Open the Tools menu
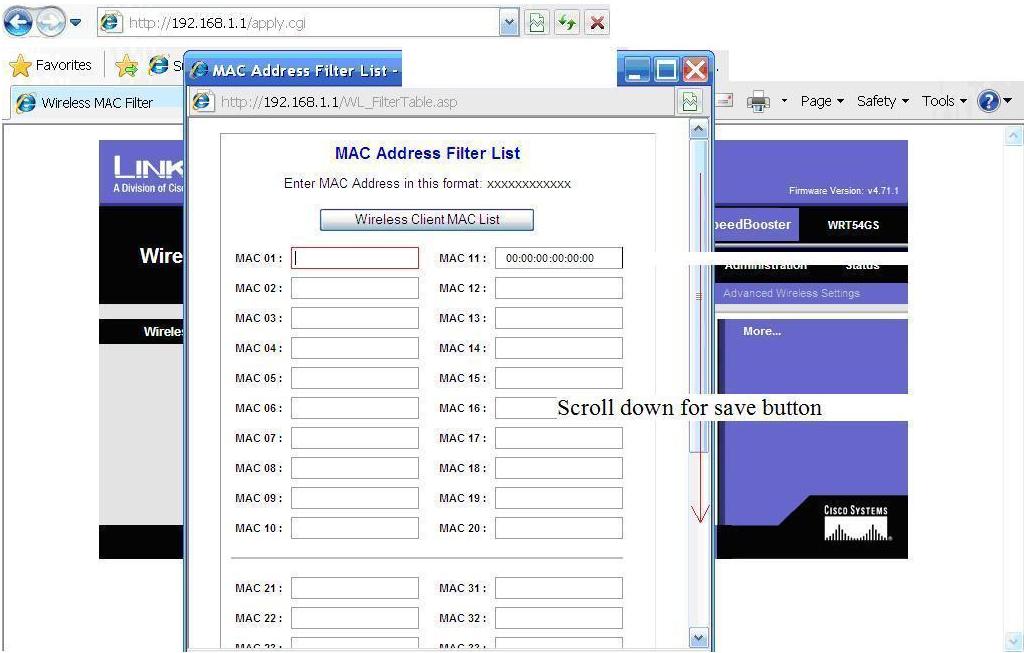The height and width of the screenshot is (653, 1024). 944,101
